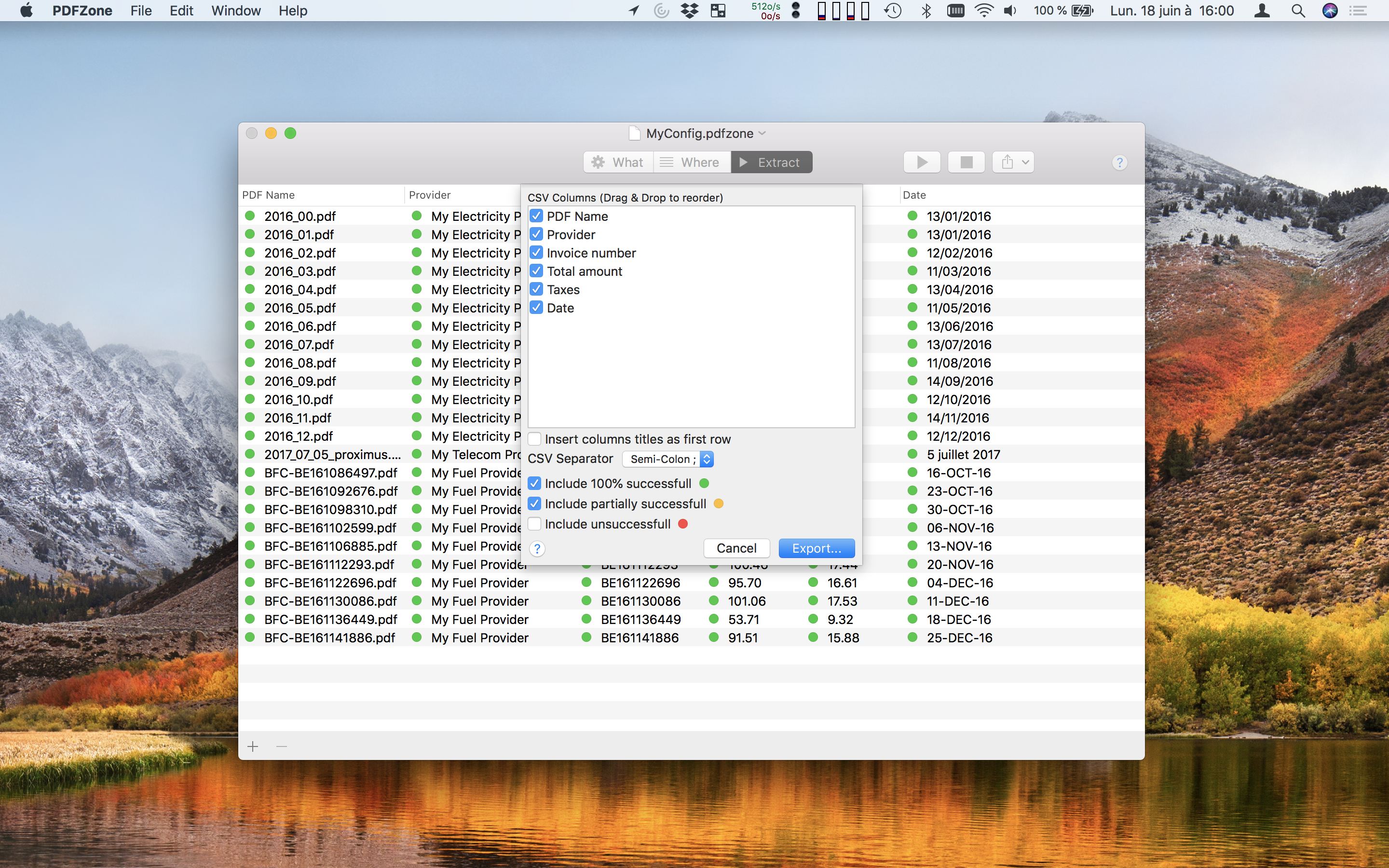
Task: Click the Export... button
Action: click(816, 548)
